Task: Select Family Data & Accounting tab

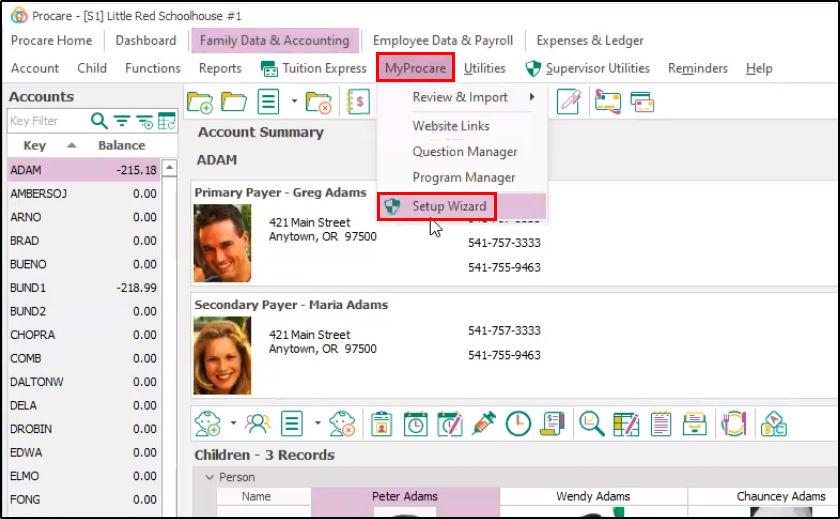Action: 275,41
